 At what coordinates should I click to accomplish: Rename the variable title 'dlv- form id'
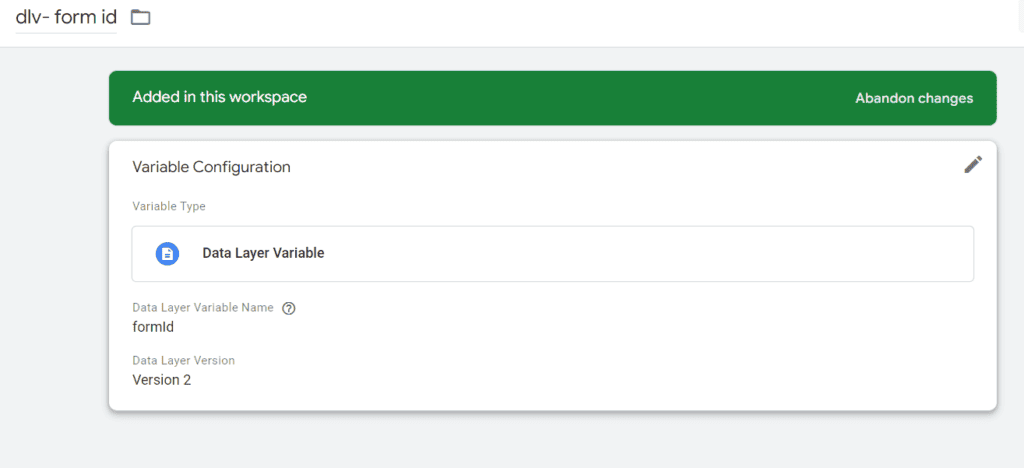[66, 17]
